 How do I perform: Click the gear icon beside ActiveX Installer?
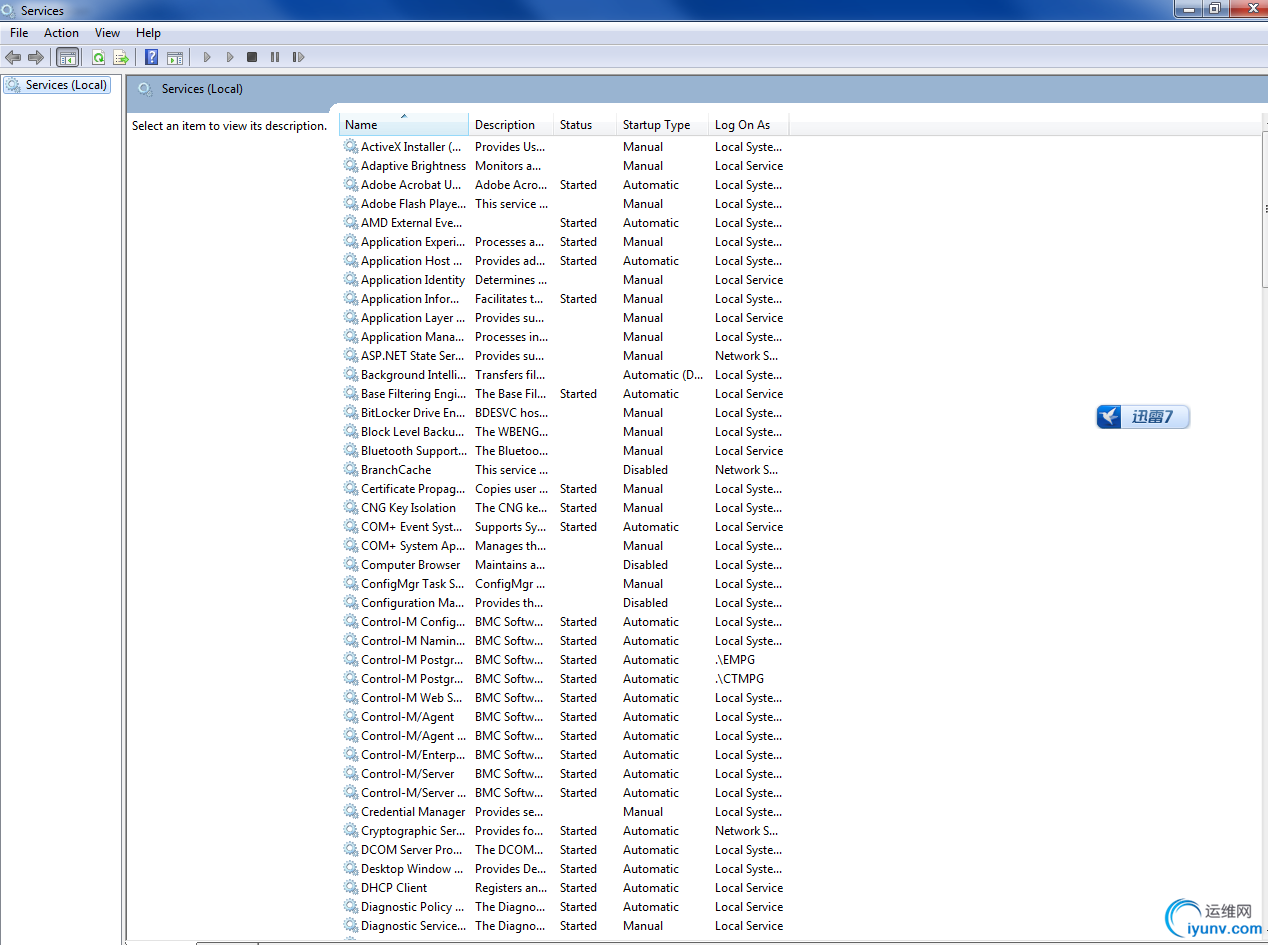point(351,146)
